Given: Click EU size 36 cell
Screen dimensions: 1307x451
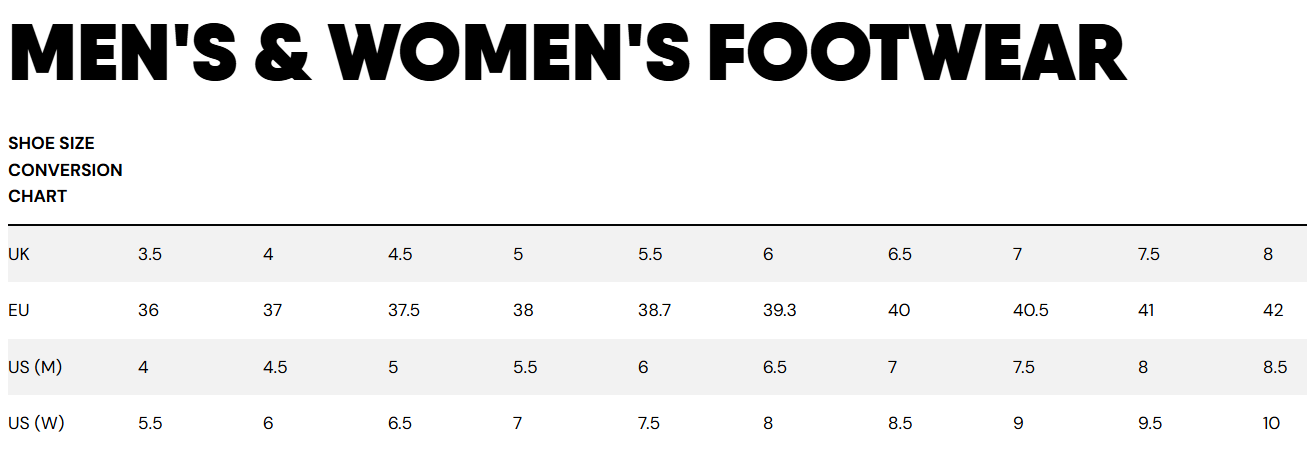Looking at the screenshot, I should pos(148,310).
